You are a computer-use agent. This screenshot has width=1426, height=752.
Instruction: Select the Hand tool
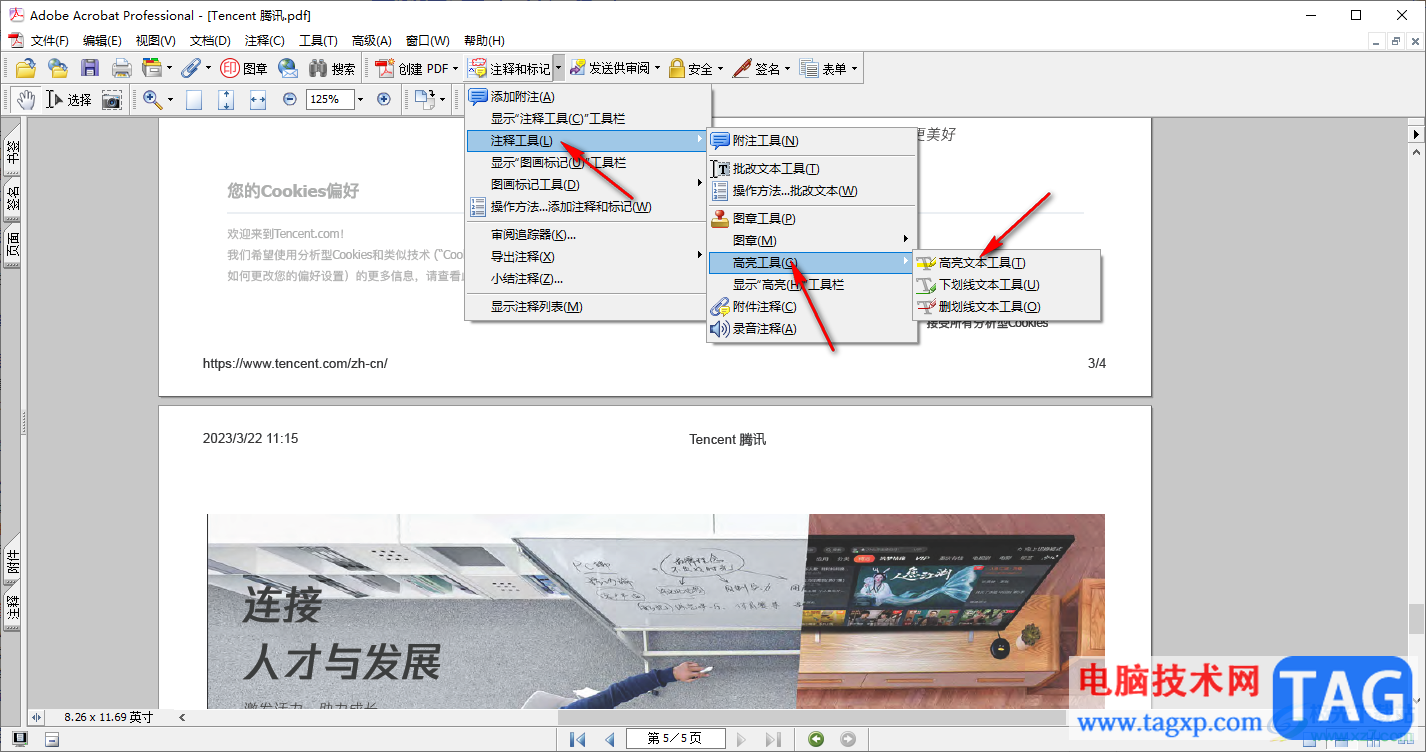[x=26, y=99]
